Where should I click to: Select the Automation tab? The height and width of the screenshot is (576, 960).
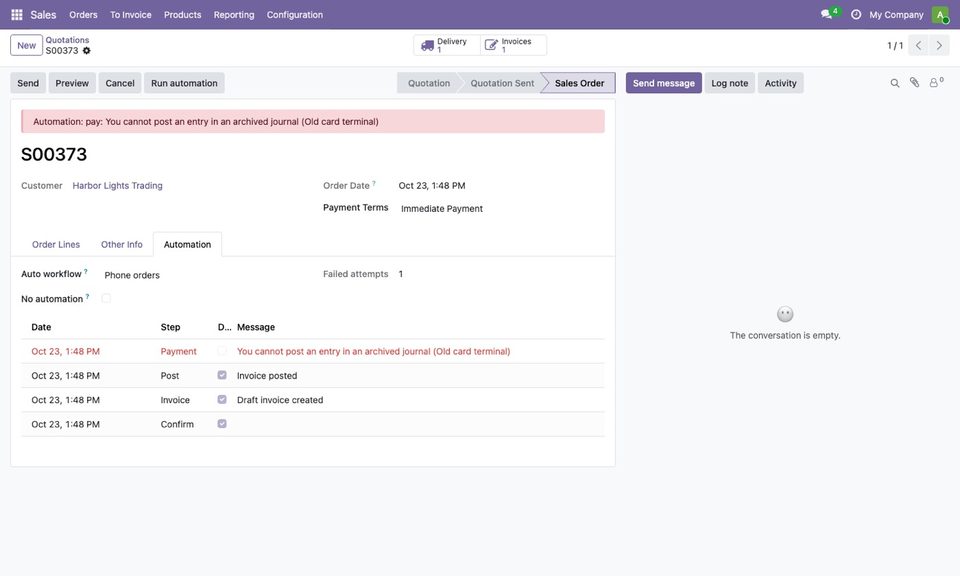187,244
